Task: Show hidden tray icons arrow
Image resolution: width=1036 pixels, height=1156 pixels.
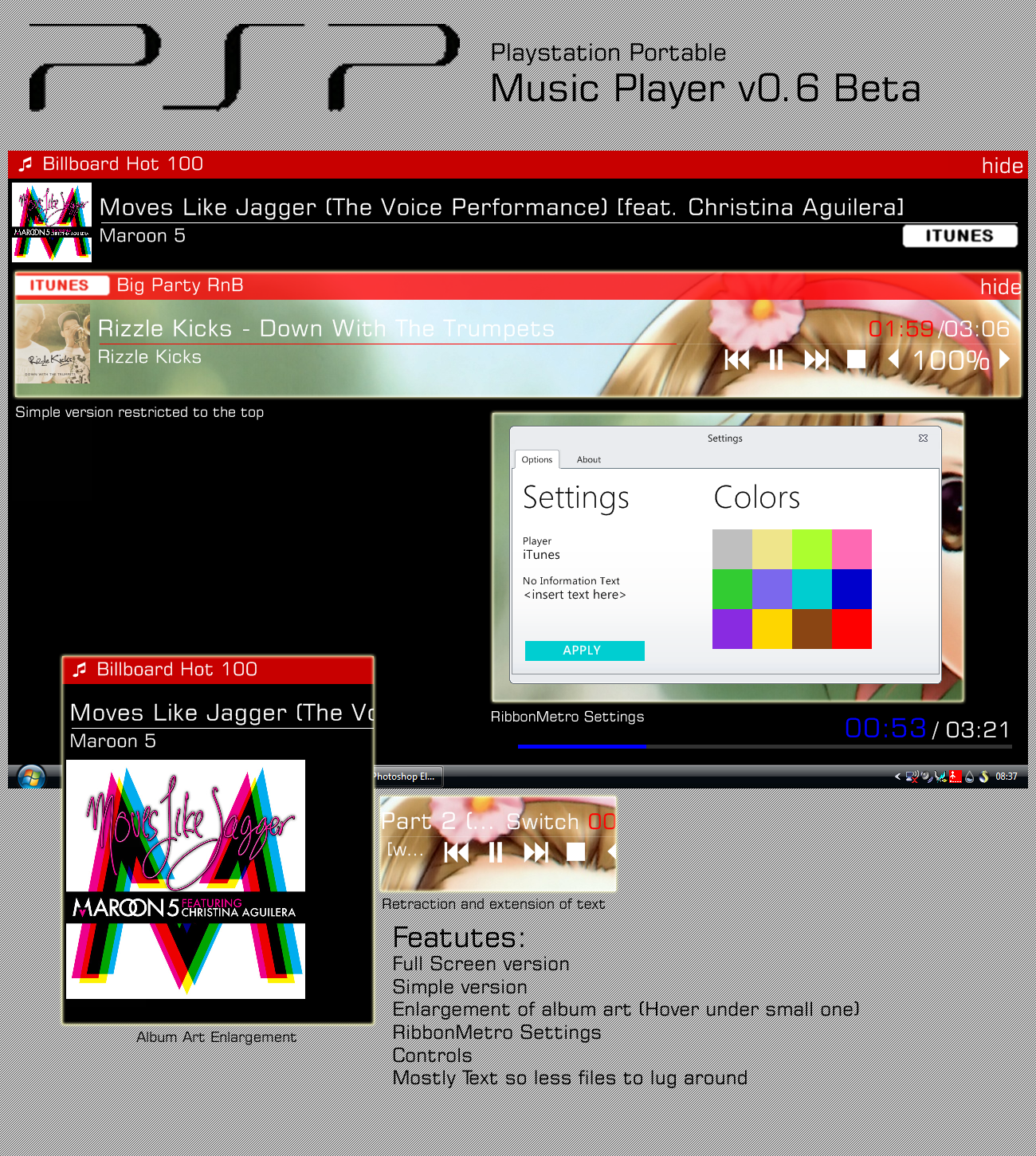Action: (897, 777)
